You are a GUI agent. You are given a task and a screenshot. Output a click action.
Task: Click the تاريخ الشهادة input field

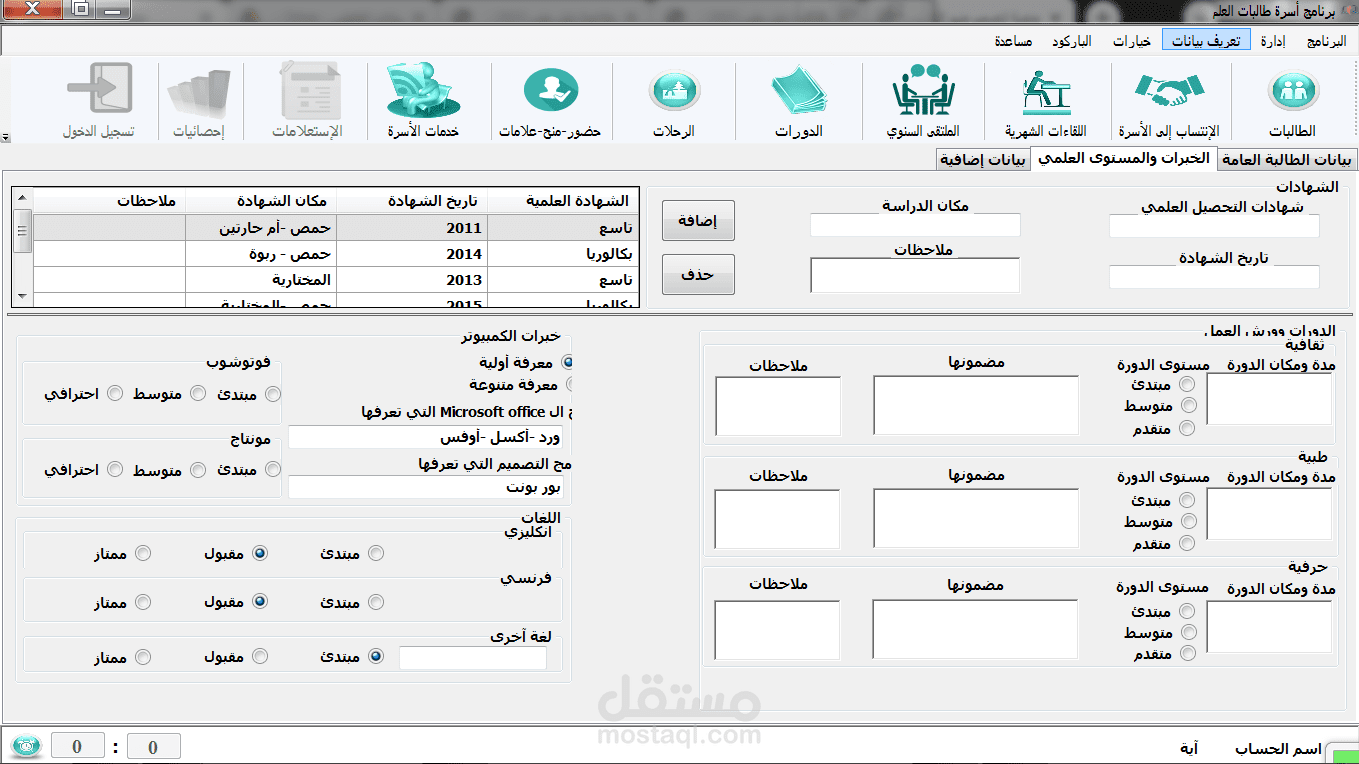pyautogui.click(x=1214, y=277)
